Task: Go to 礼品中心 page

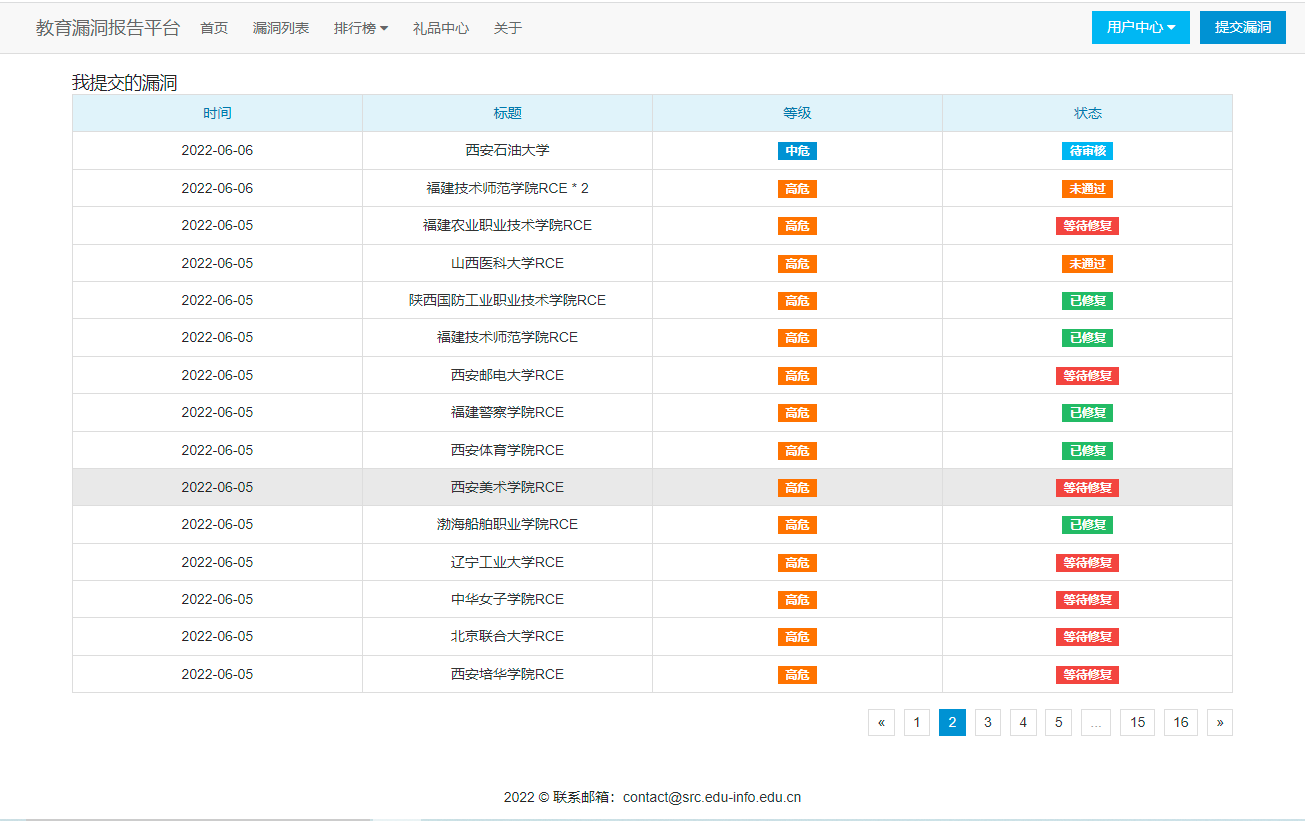Action: (441, 28)
